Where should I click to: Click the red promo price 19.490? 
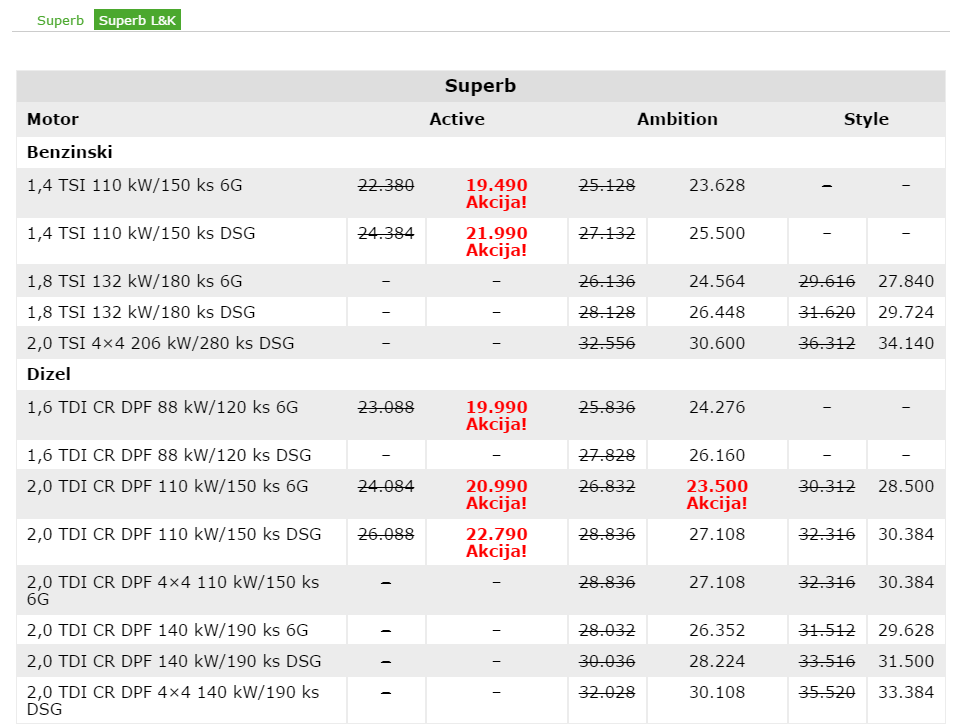point(496,185)
